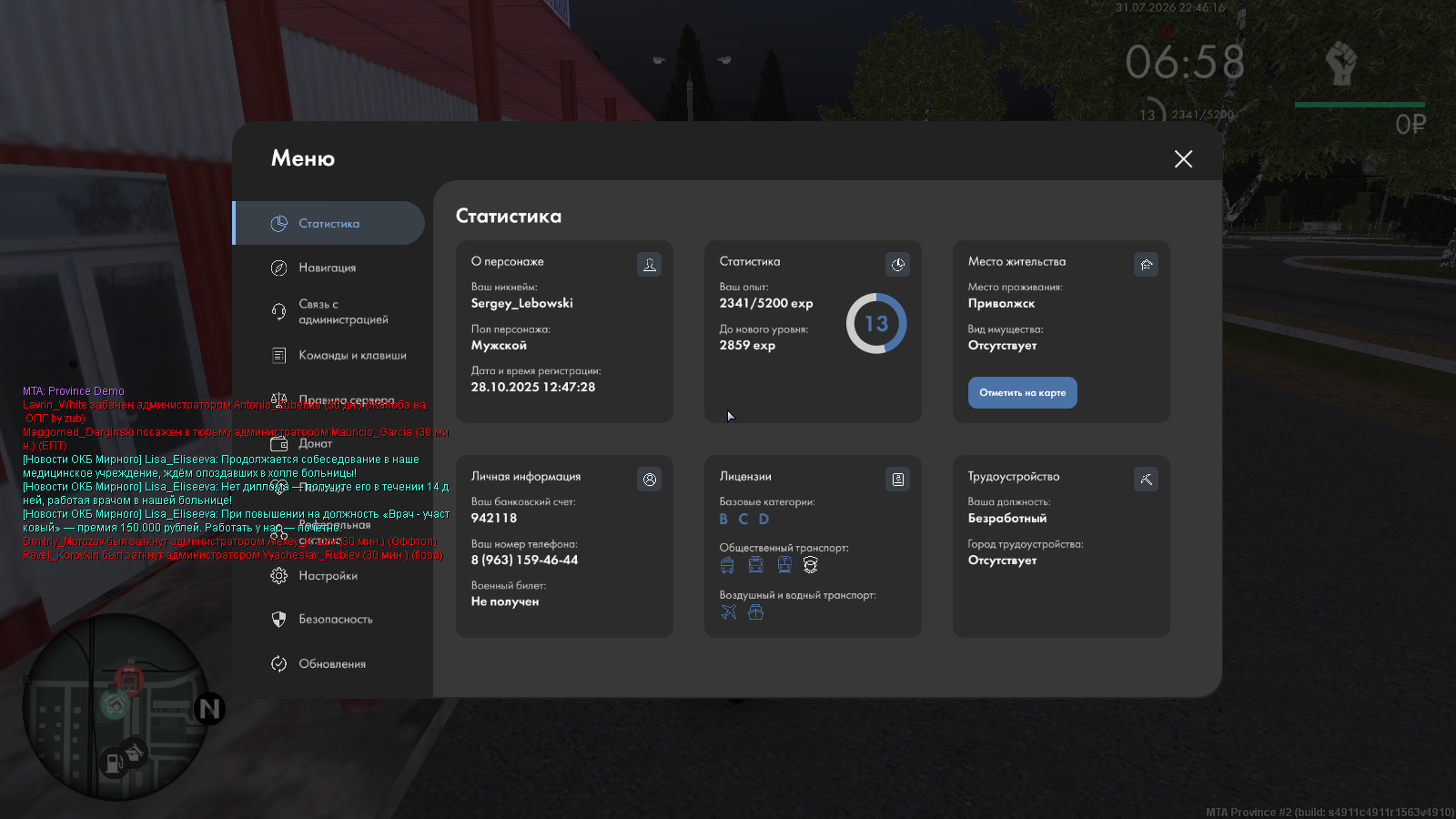Click the green marker on the minimap
Screen dimensions: 1456x819
pos(114,704)
